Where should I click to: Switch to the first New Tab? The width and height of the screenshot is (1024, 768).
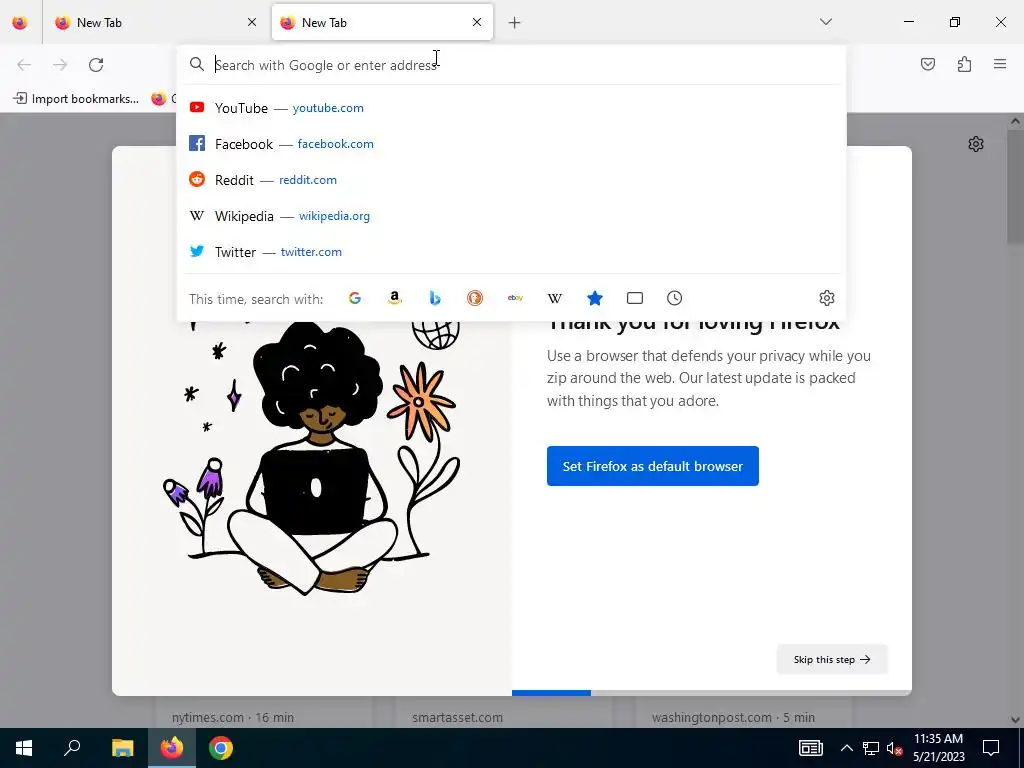tap(155, 22)
